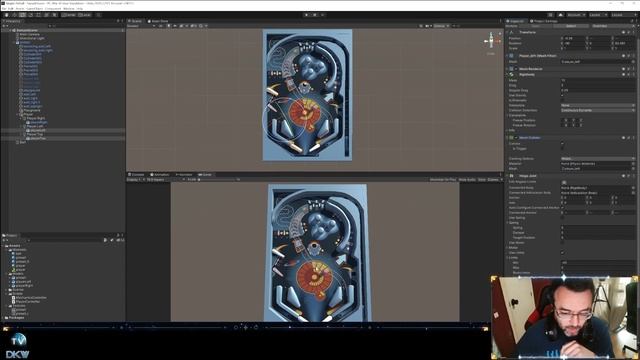640x360 pixels.
Task: Open the Assets menu
Action: point(20,9)
